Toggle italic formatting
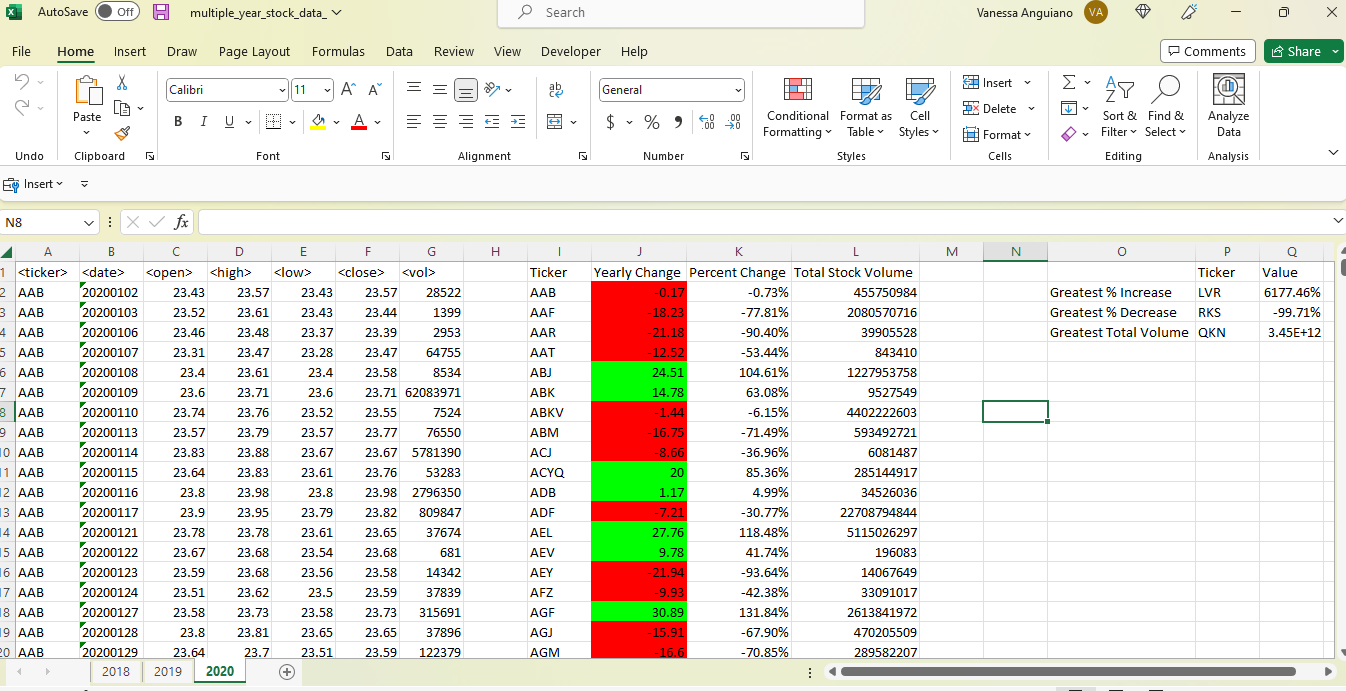 coord(202,121)
